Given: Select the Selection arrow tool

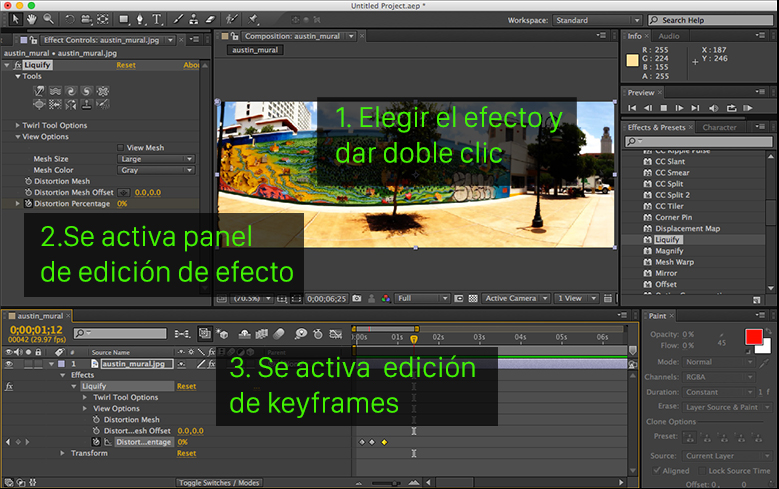Looking at the screenshot, I should point(15,19).
